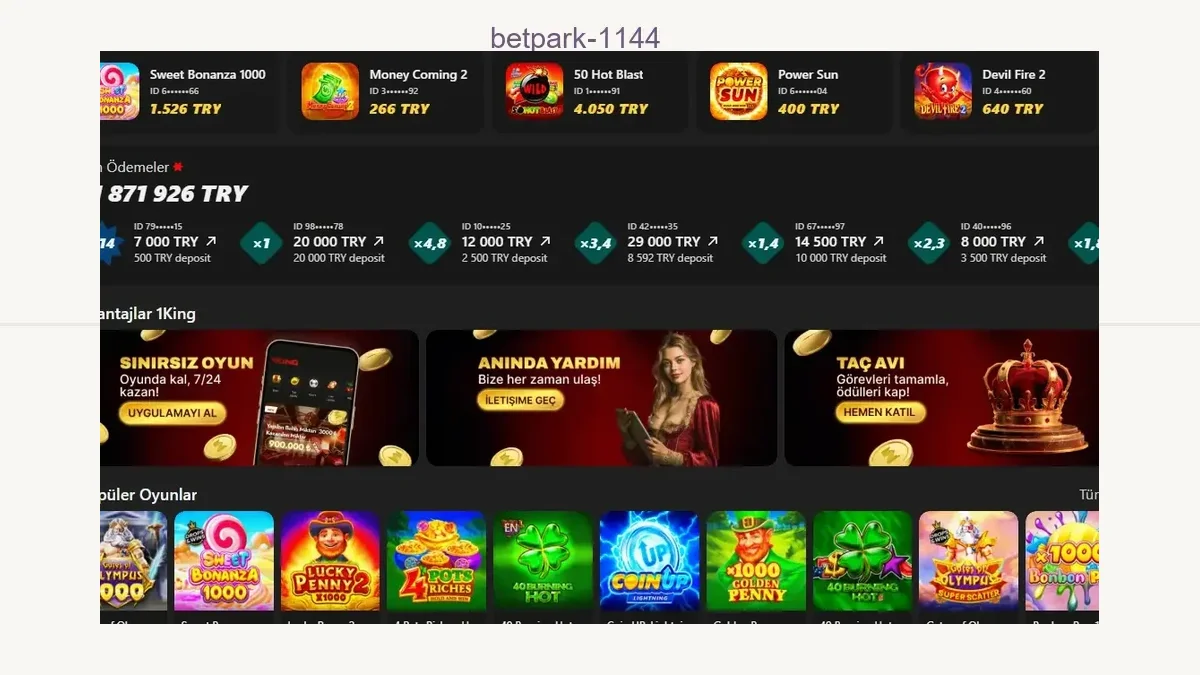Click the HEMEN KATIL button
The height and width of the screenshot is (675, 1200).
[x=879, y=412]
